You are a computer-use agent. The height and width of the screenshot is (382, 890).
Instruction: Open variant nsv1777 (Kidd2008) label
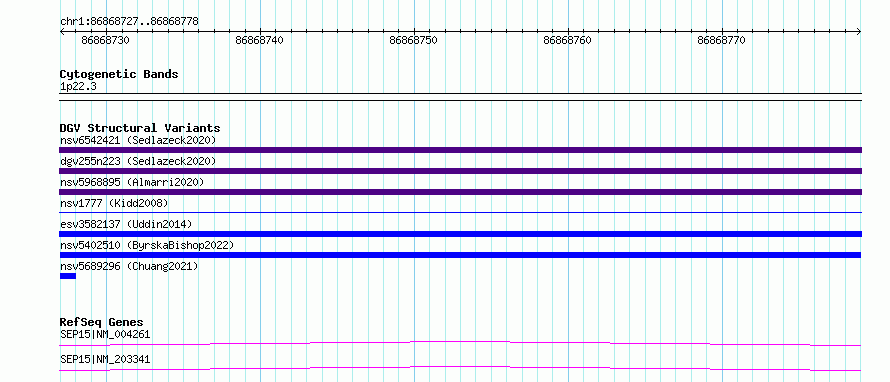point(114,203)
